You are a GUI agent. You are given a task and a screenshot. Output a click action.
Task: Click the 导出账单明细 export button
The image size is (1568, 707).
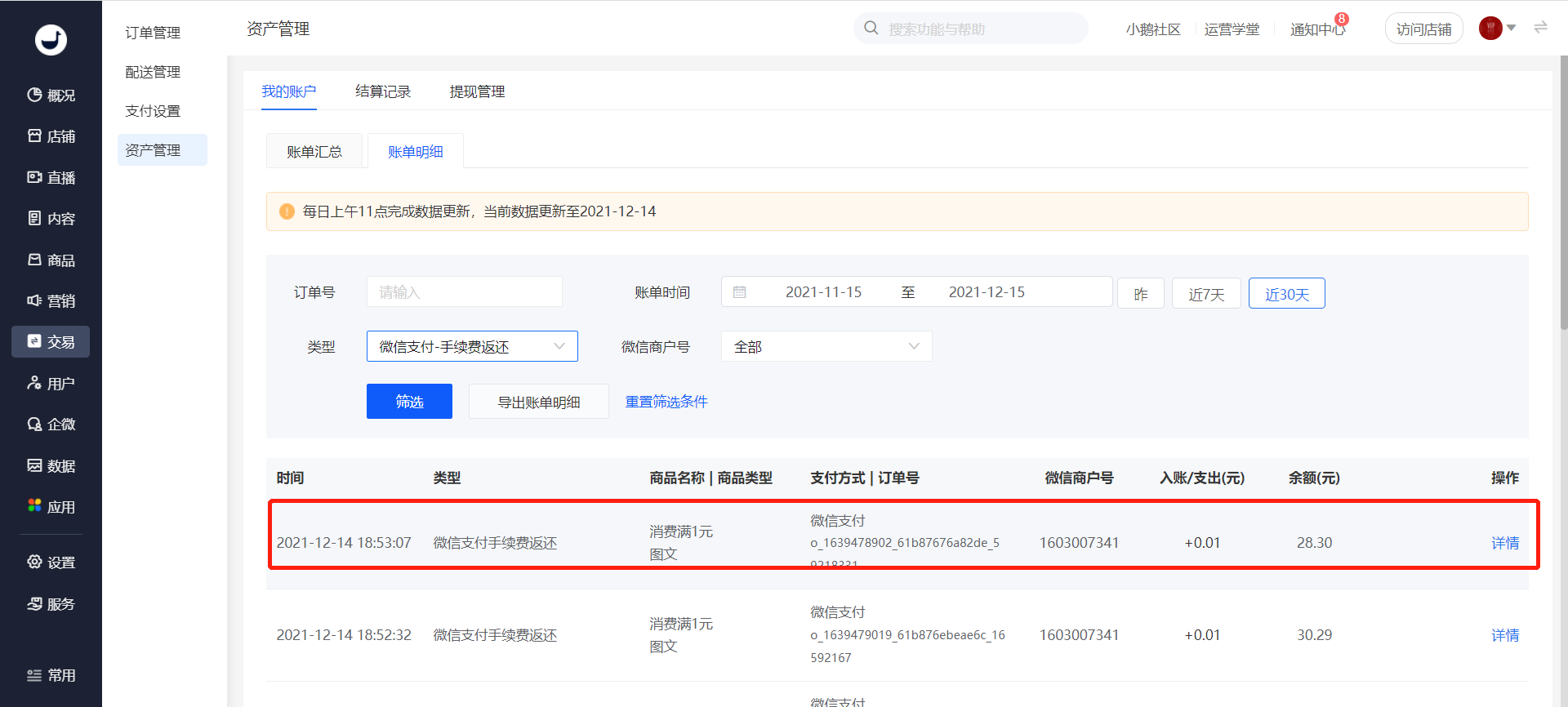click(539, 401)
